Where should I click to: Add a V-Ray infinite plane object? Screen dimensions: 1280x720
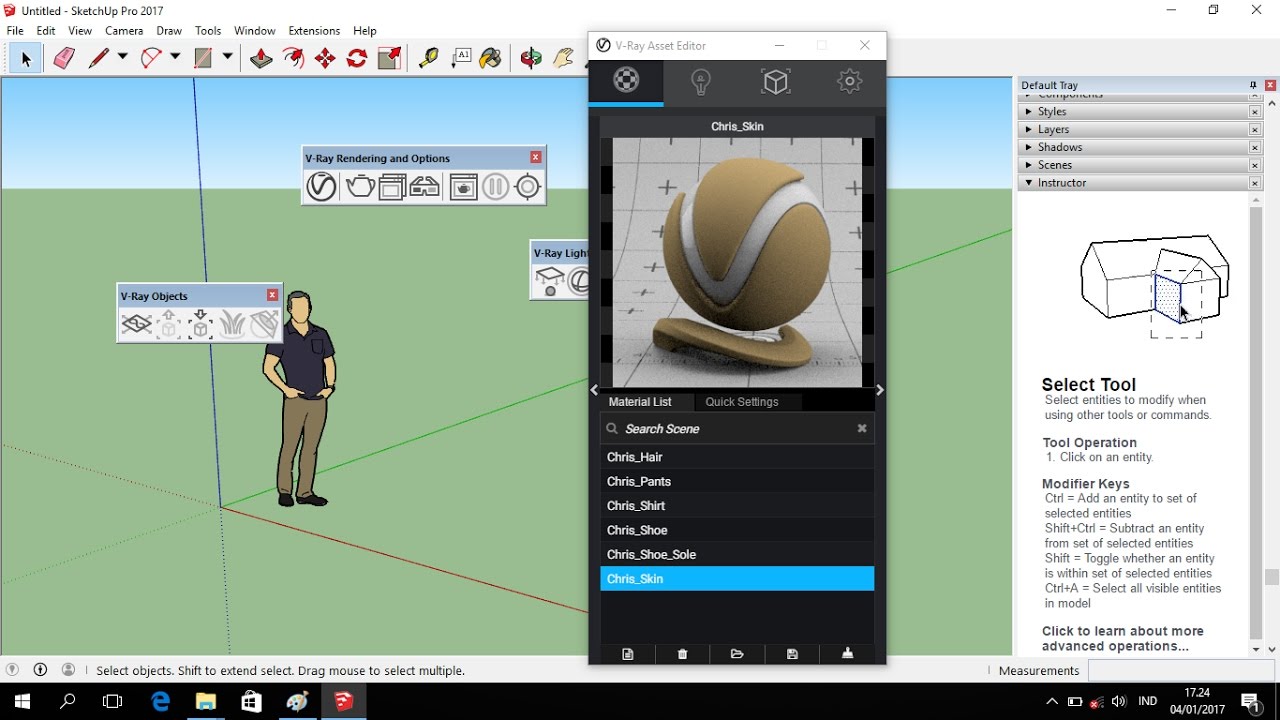pyautogui.click(x=137, y=324)
